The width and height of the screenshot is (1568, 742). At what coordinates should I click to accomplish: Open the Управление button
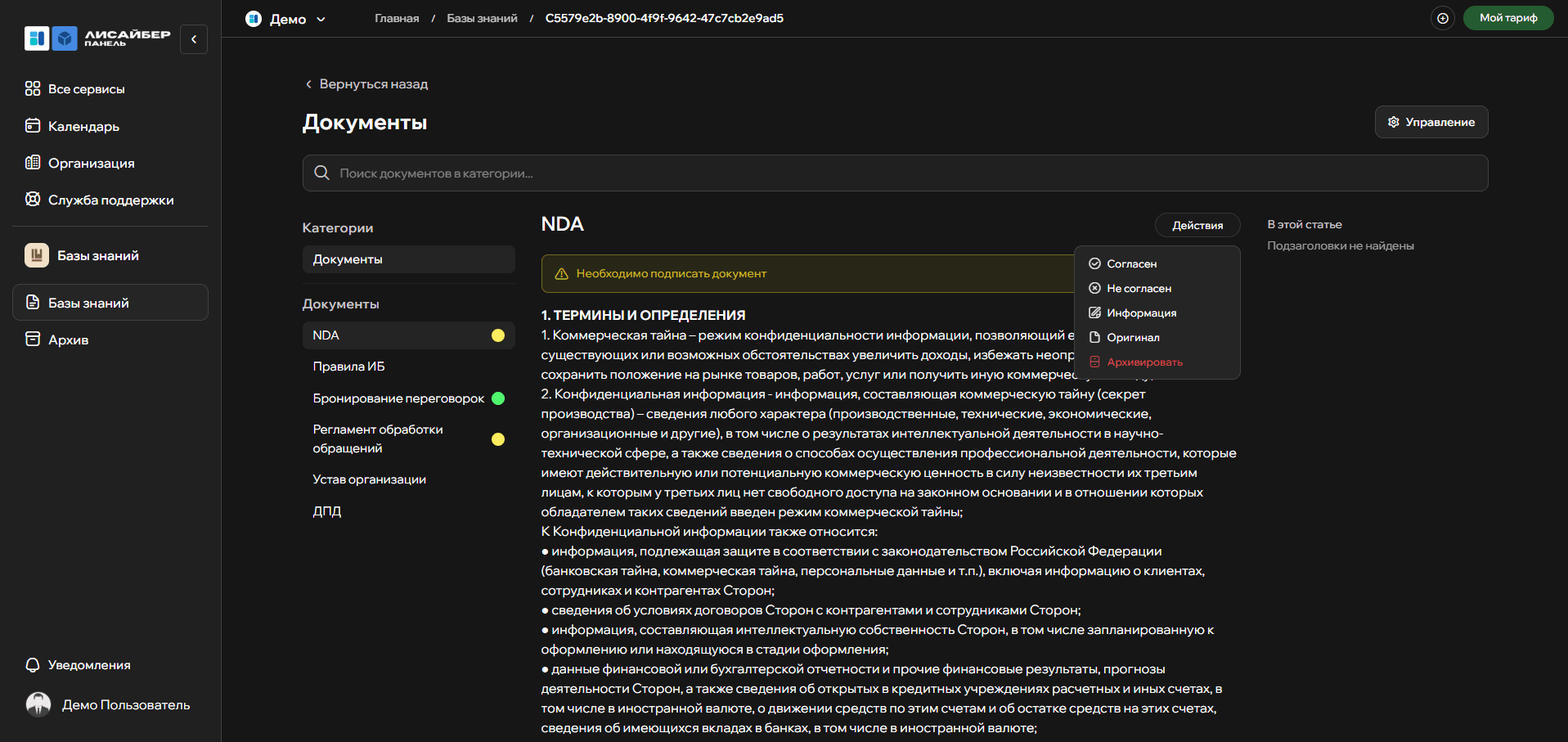pos(1431,122)
